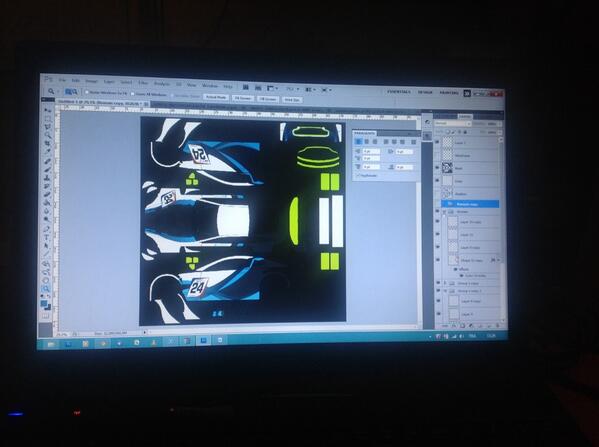This screenshot has height=447, width=599.
Task: Open the Image menu
Action: pyautogui.click(x=91, y=81)
